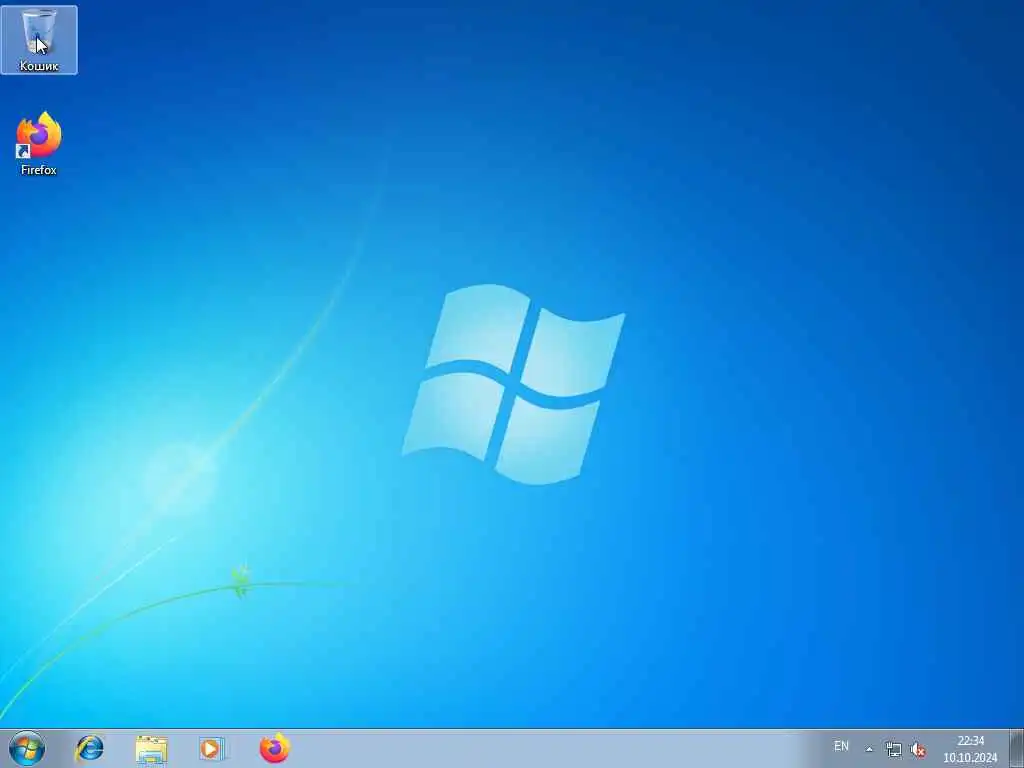Click the EN language indicator
The height and width of the screenshot is (768, 1024).
(841, 746)
